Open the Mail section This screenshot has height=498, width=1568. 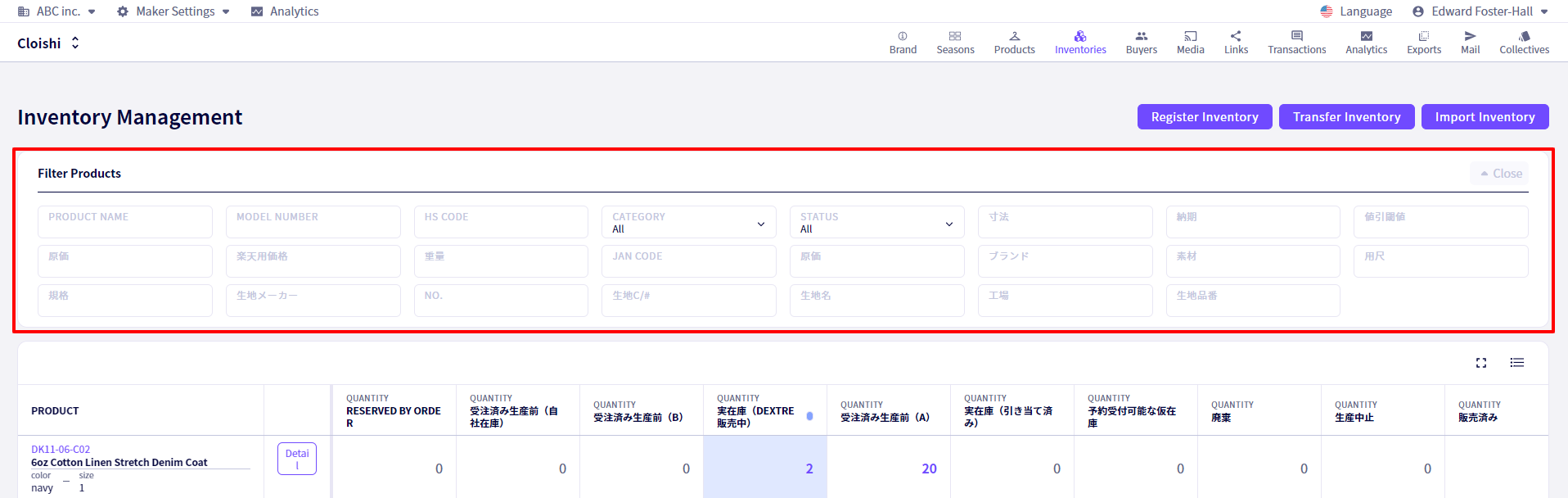coord(1470,43)
